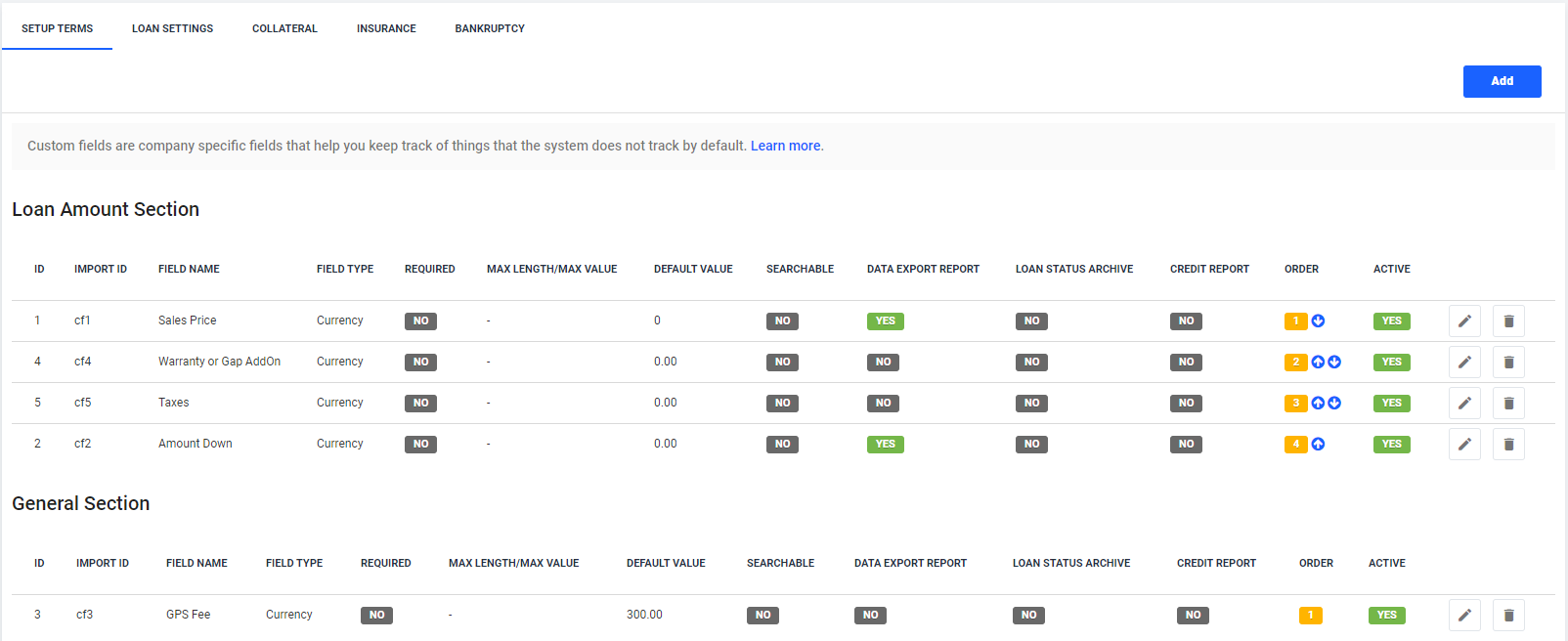Click Sales Price active YES badge
This screenshot has width=1568, height=641.
(1391, 320)
